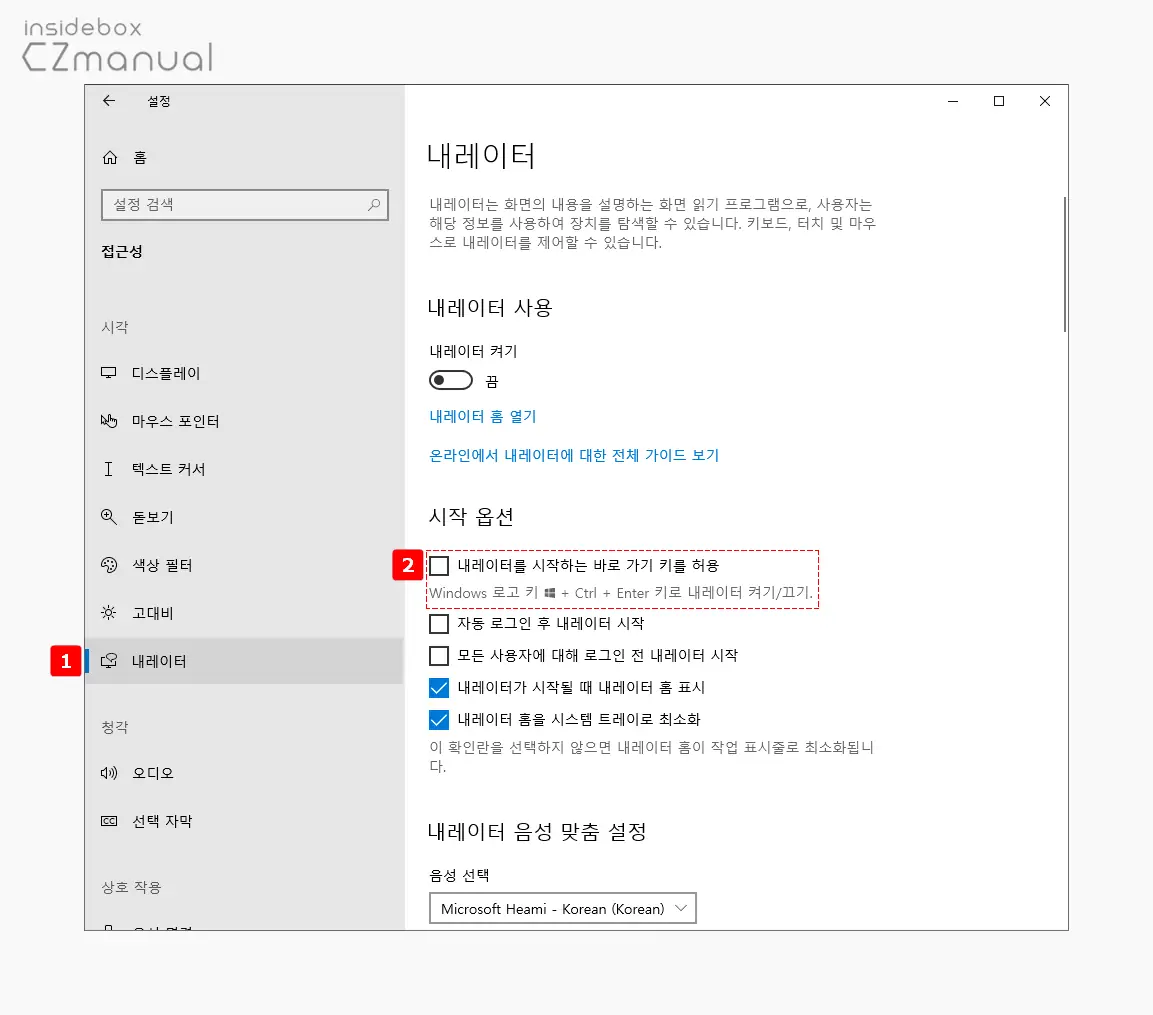Viewport: 1153px width, 1015px height.
Task: Click the palette icon beside 색상 필터
Action: click(x=109, y=565)
